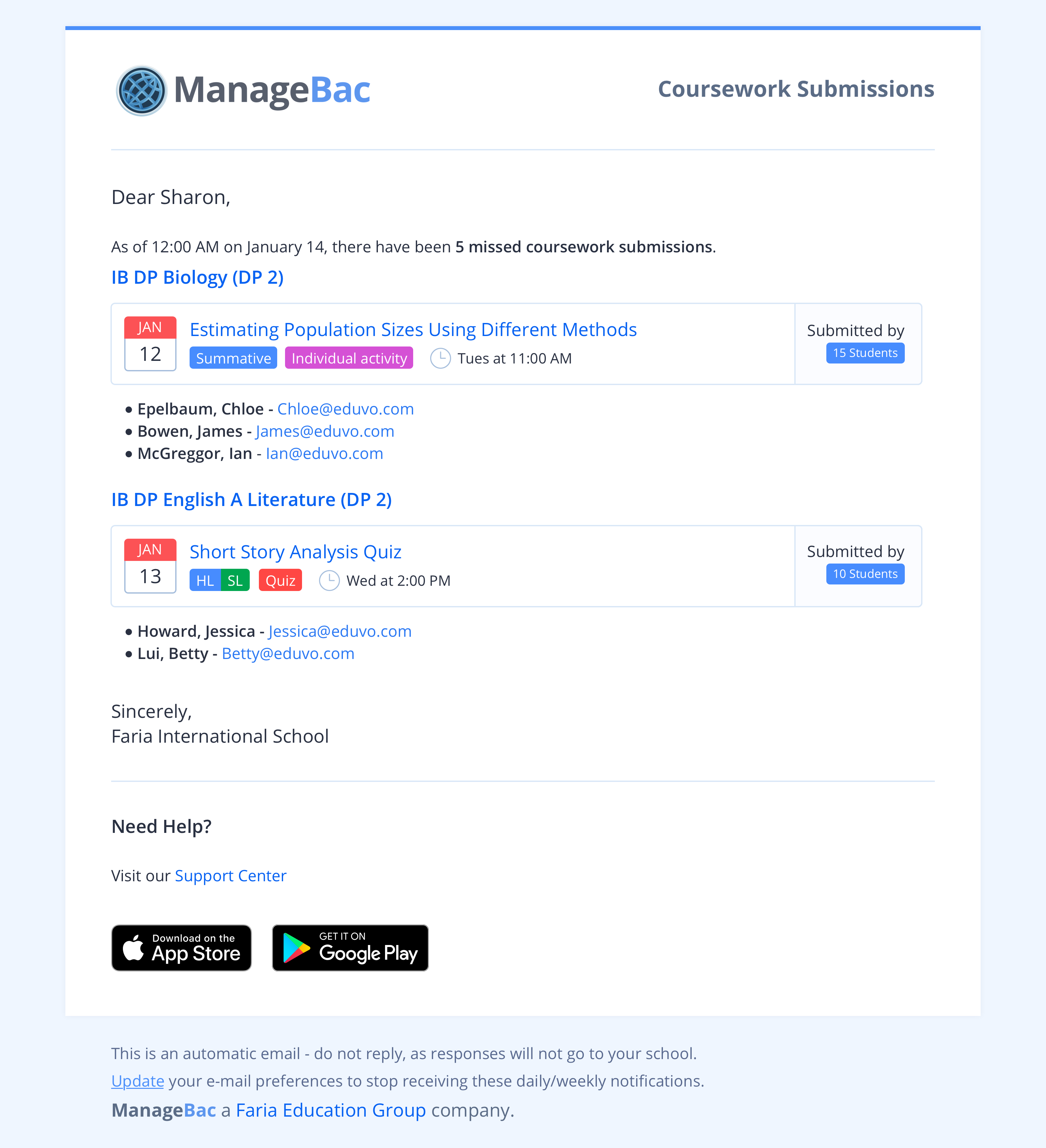Click the JAN 12 calendar date icon
The width and height of the screenshot is (1046, 1148).
tap(150, 343)
